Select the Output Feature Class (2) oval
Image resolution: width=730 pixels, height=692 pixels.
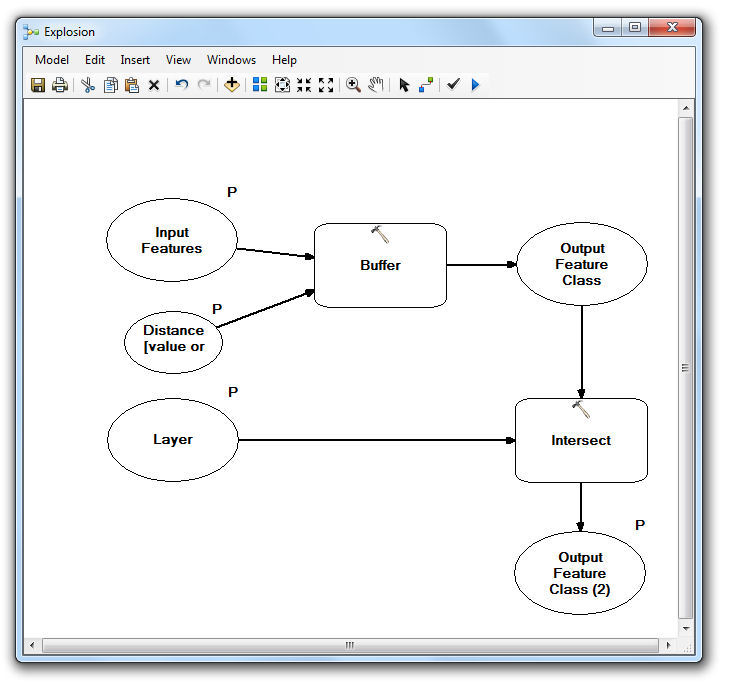tap(580, 573)
